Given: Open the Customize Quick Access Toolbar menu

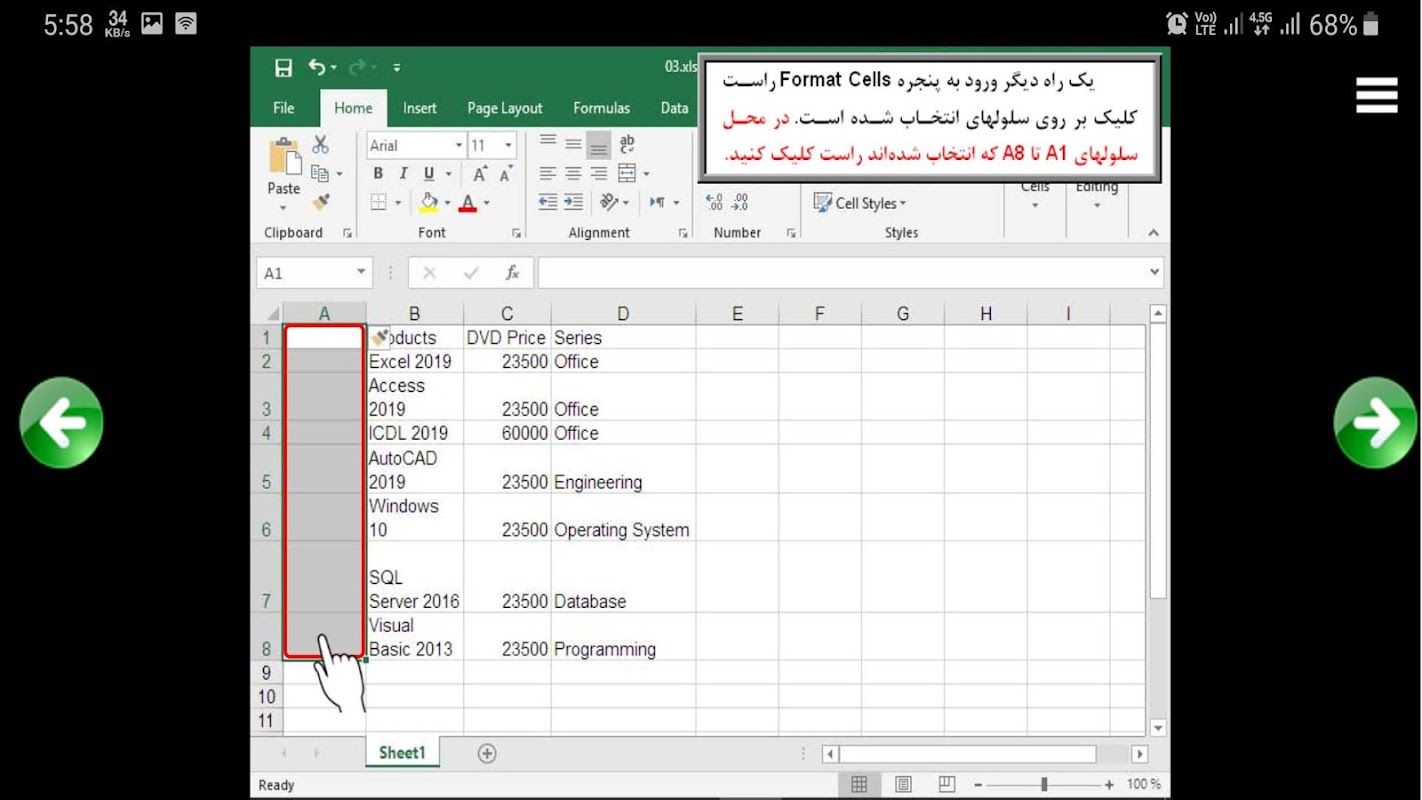Looking at the screenshot, I should (397, 68).
